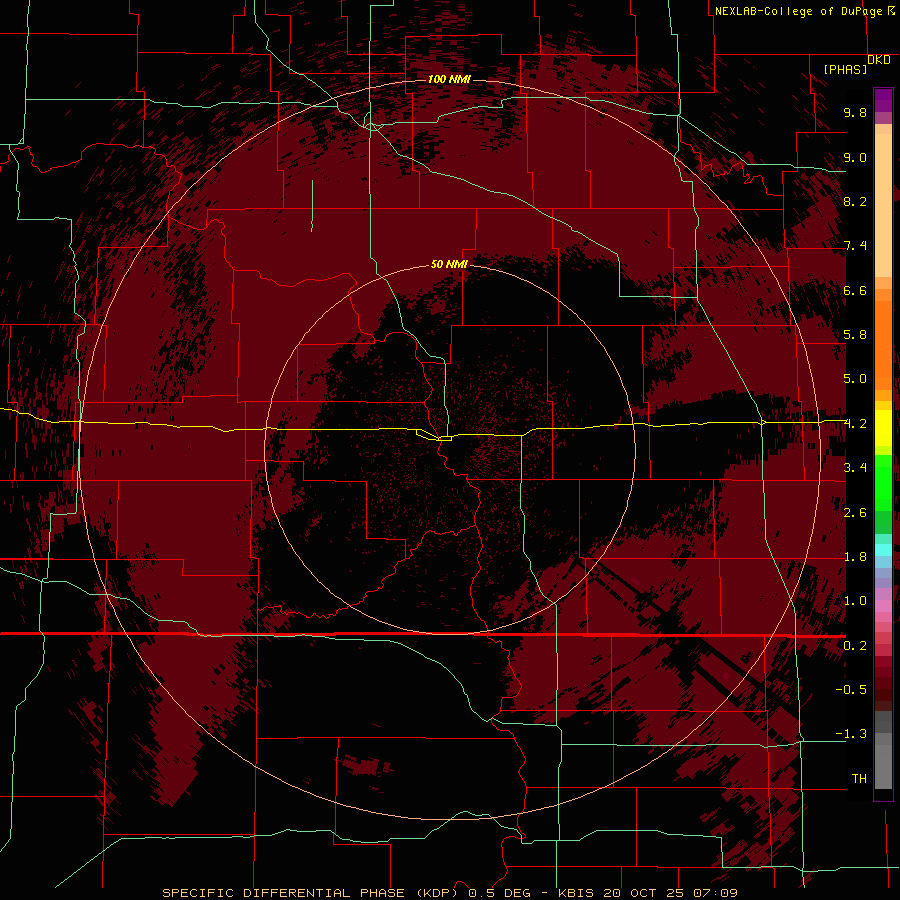
Task: Click the 3.4 scale value
Action: point(855,468)
